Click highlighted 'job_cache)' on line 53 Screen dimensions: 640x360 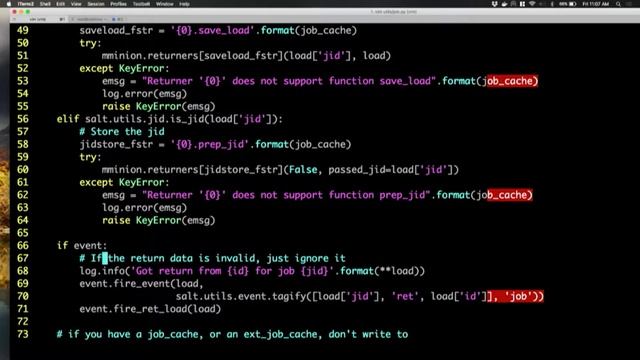point(512,81)
